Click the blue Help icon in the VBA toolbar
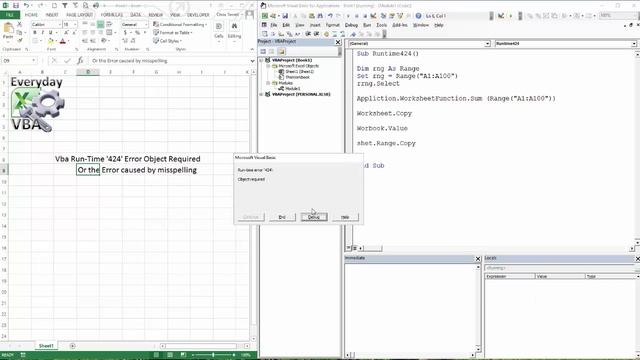Image resolution: width=640 pixels, height=360 pixels. (418, 16)
